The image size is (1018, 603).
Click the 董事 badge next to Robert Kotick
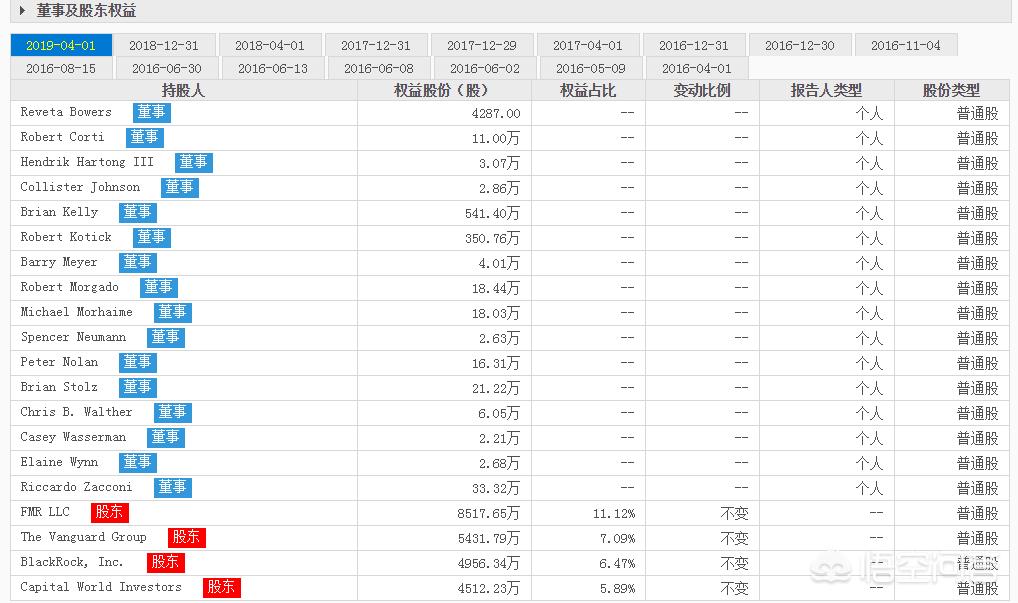pos(152,237)
